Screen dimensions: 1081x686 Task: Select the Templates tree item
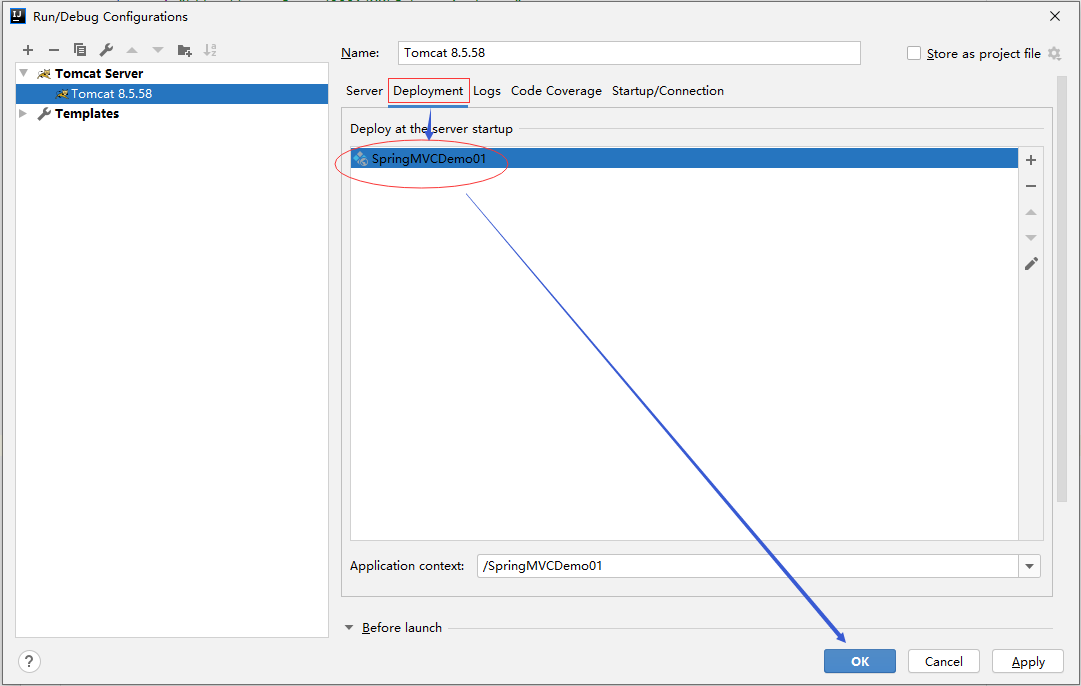(87, 114)
